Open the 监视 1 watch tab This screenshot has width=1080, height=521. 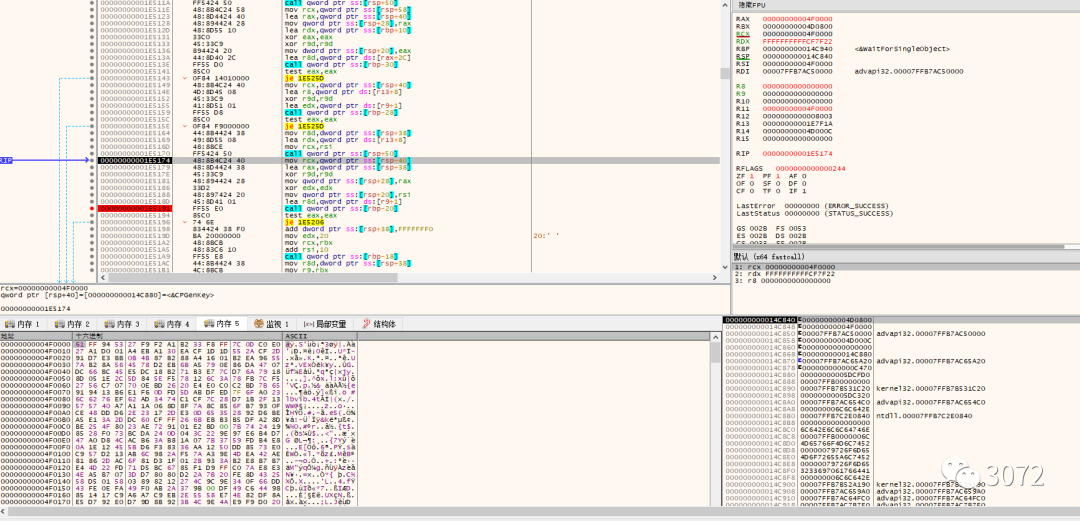click(271, 324)
